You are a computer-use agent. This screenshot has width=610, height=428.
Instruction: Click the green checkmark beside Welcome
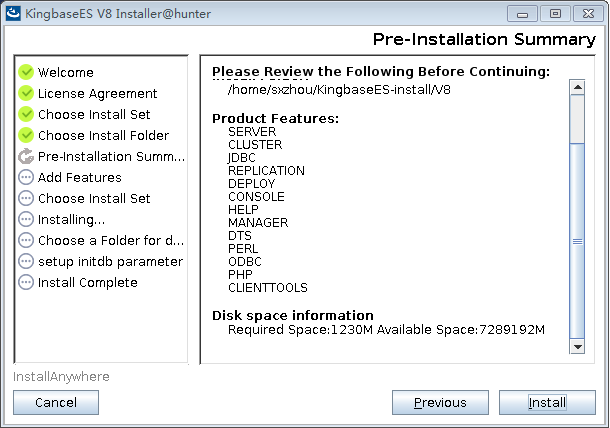click(x=26, y=72)
